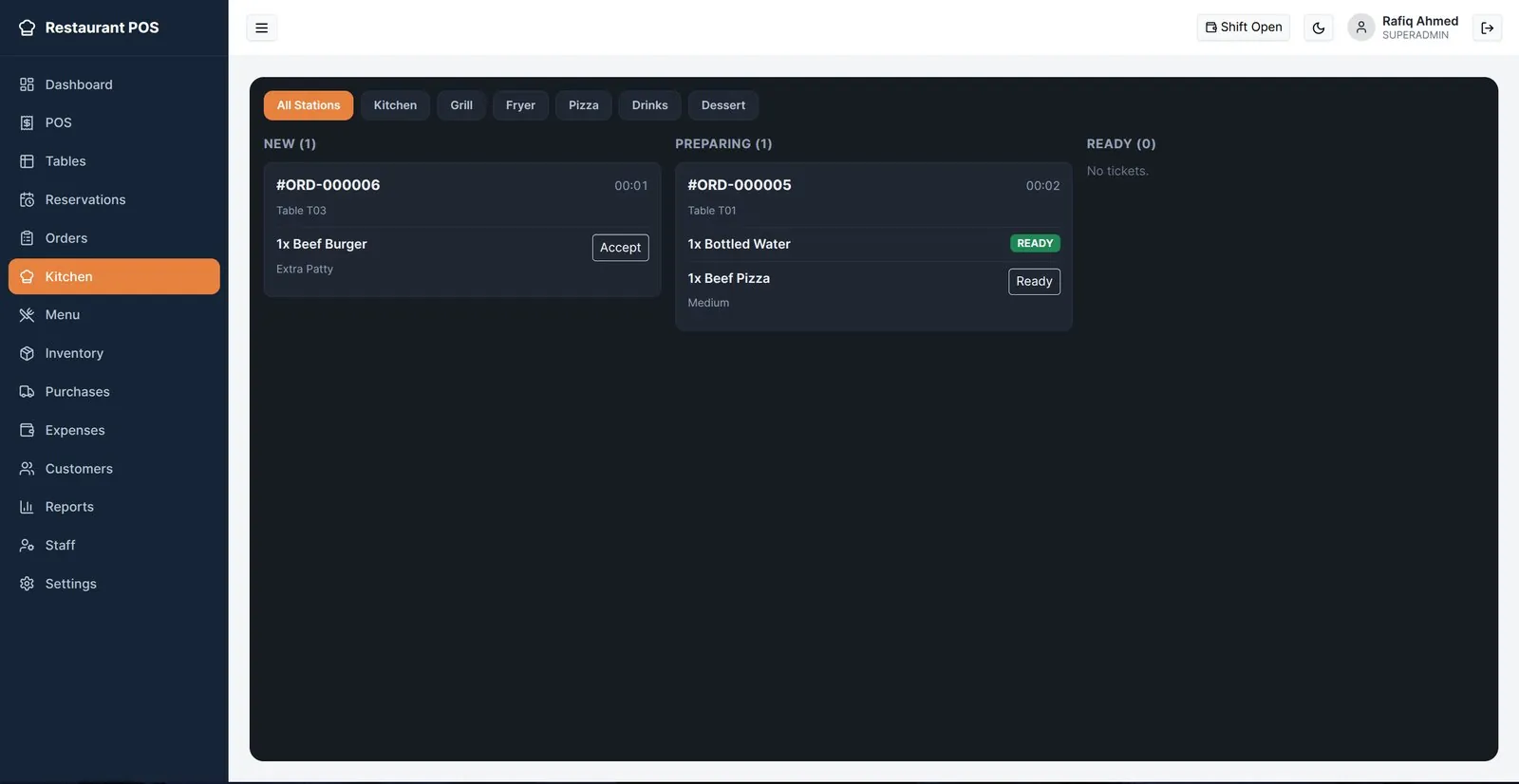1519x784 pixels.
Task: Filter tickets by Drinks station
Action: click(x=650, y=105)
